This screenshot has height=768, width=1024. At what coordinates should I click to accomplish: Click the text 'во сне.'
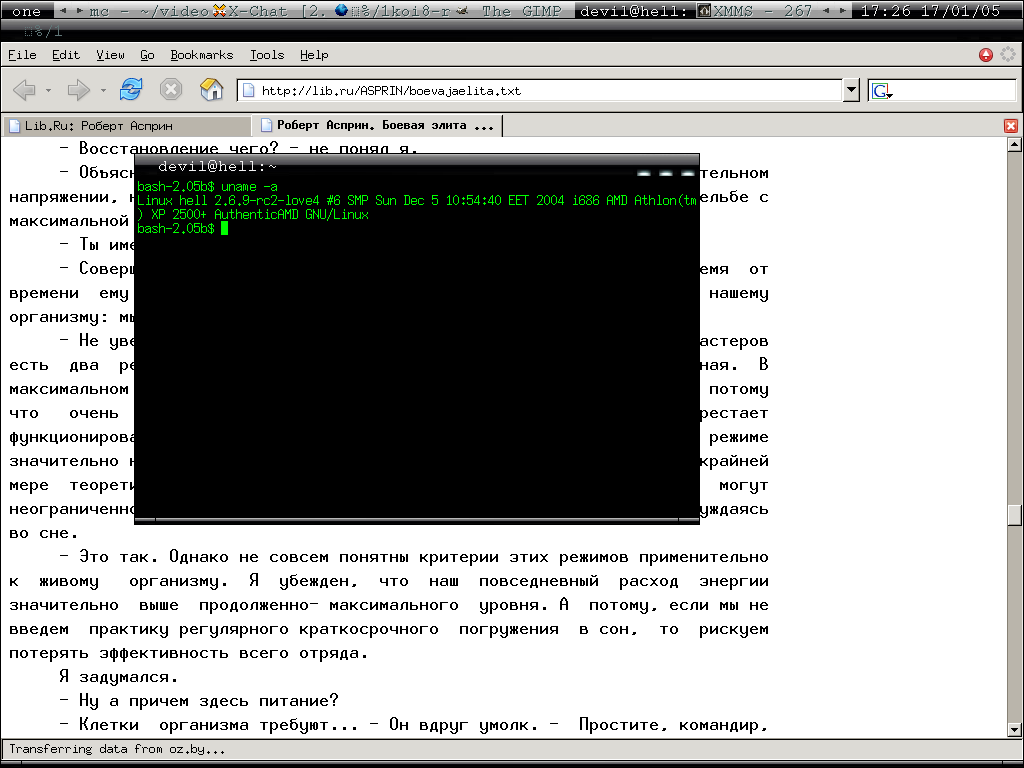(x=44, y=533)
